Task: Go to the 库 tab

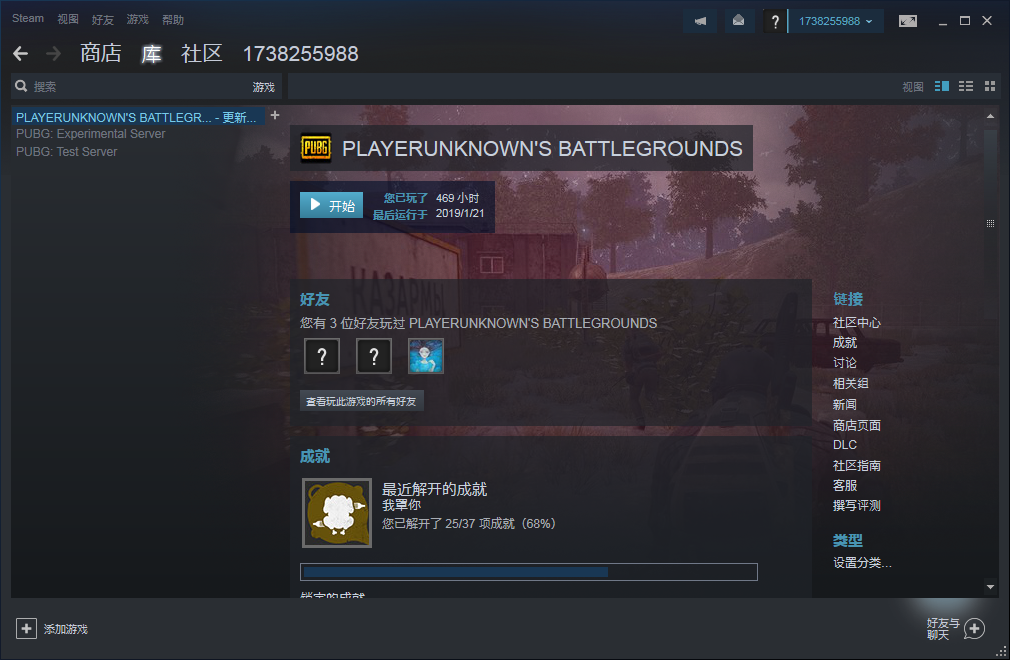Action: point(151,53)
